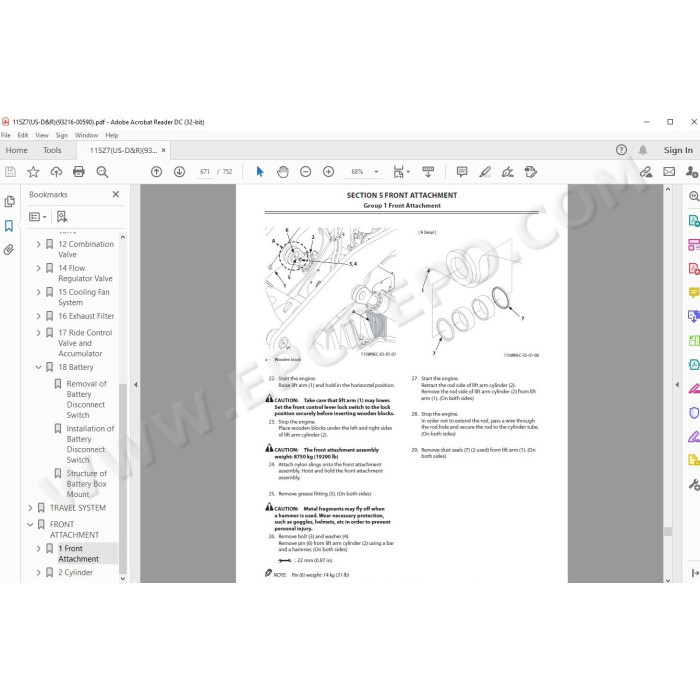Click the stamp tool icon
The image size is (700, 700).
pos(531,172)
